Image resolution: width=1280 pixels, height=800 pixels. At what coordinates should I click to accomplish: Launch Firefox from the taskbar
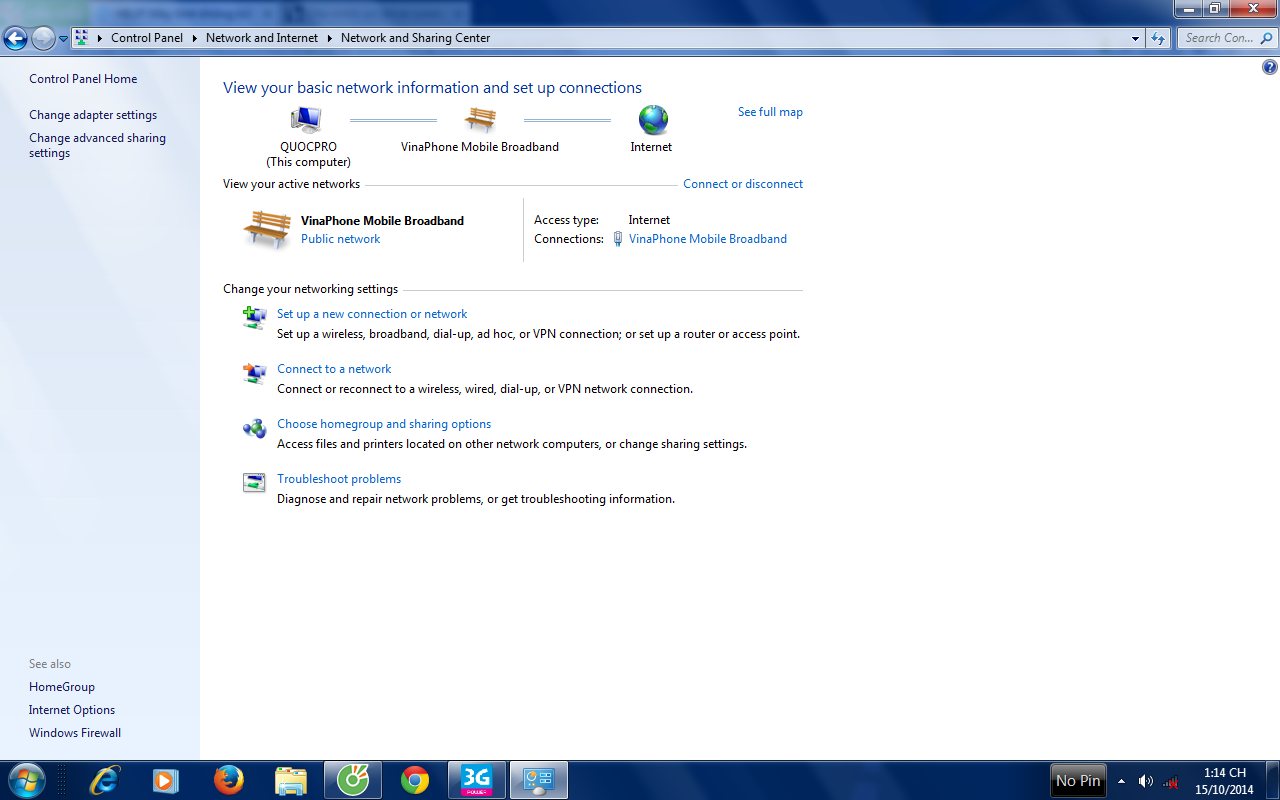click(x=228, y=780)
